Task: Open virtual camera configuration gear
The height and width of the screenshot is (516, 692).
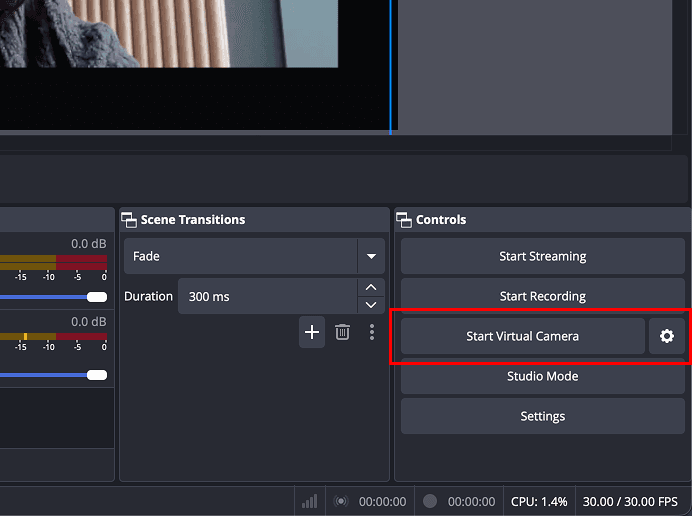Action: click(x=667, y=337)
